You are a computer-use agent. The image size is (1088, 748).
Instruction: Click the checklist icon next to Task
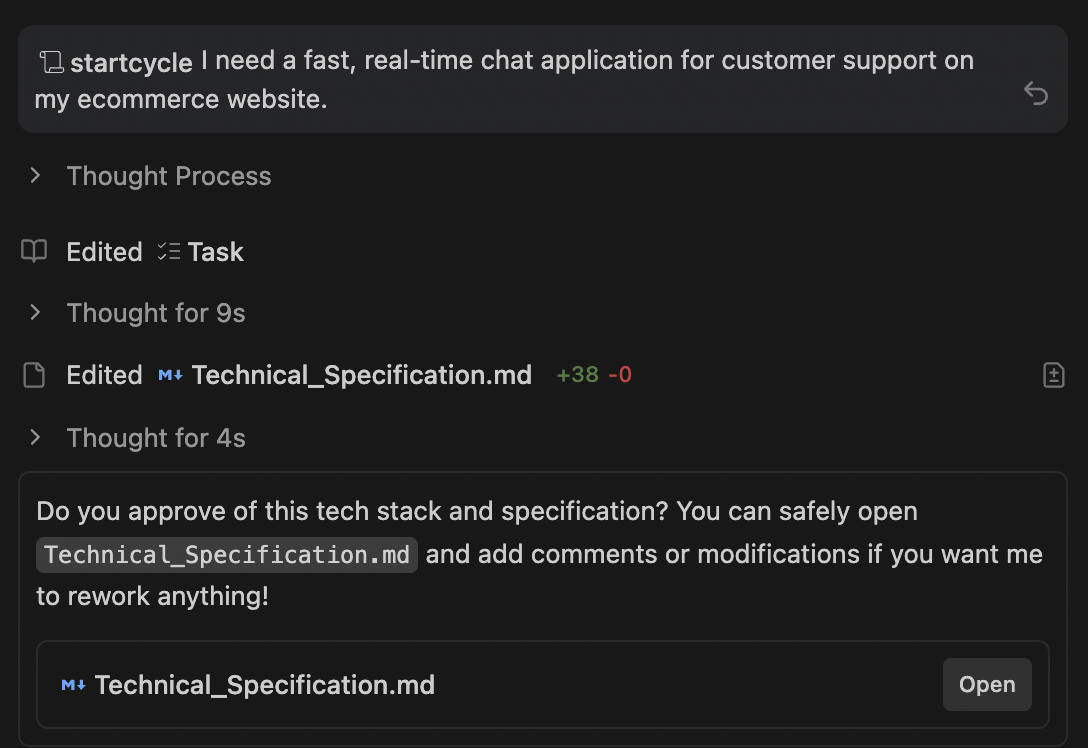(x=169, y=252)
